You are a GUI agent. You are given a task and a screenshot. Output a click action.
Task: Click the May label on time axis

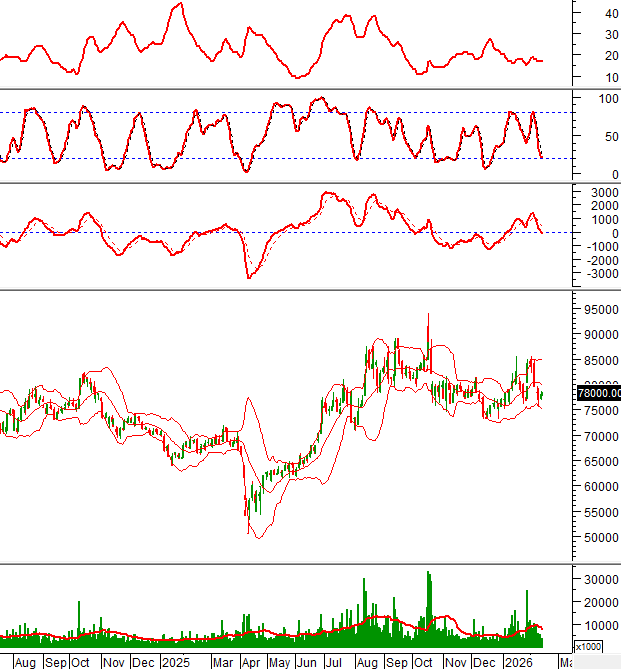279,662
